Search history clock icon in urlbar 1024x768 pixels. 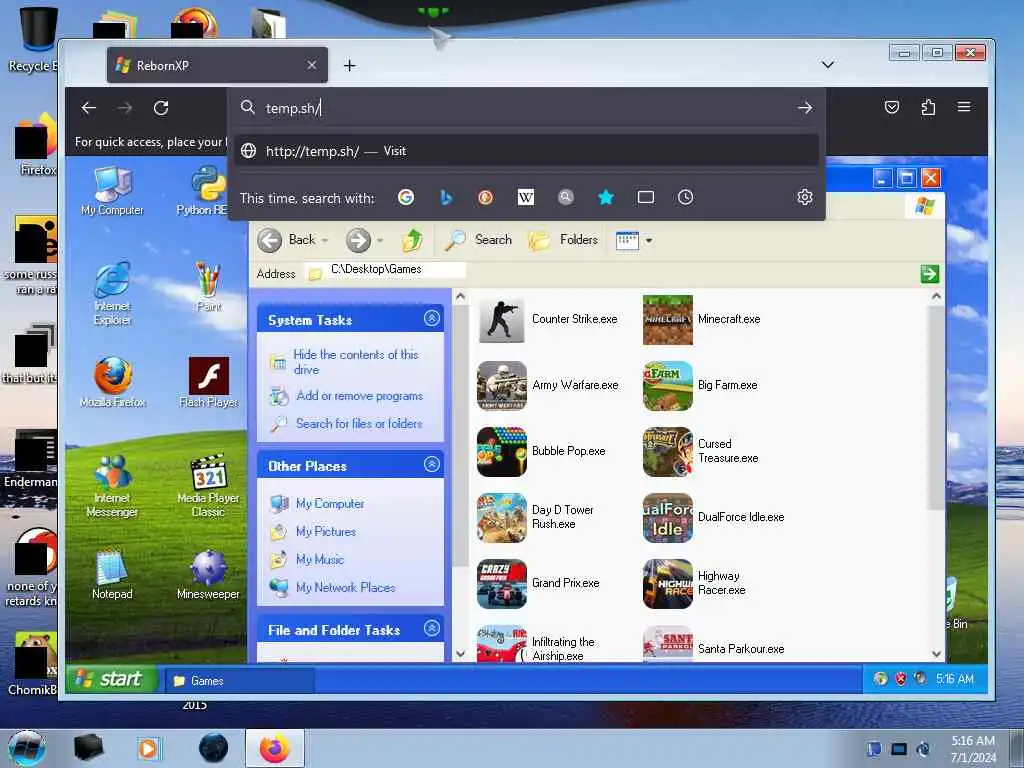(x=685, y=197)
